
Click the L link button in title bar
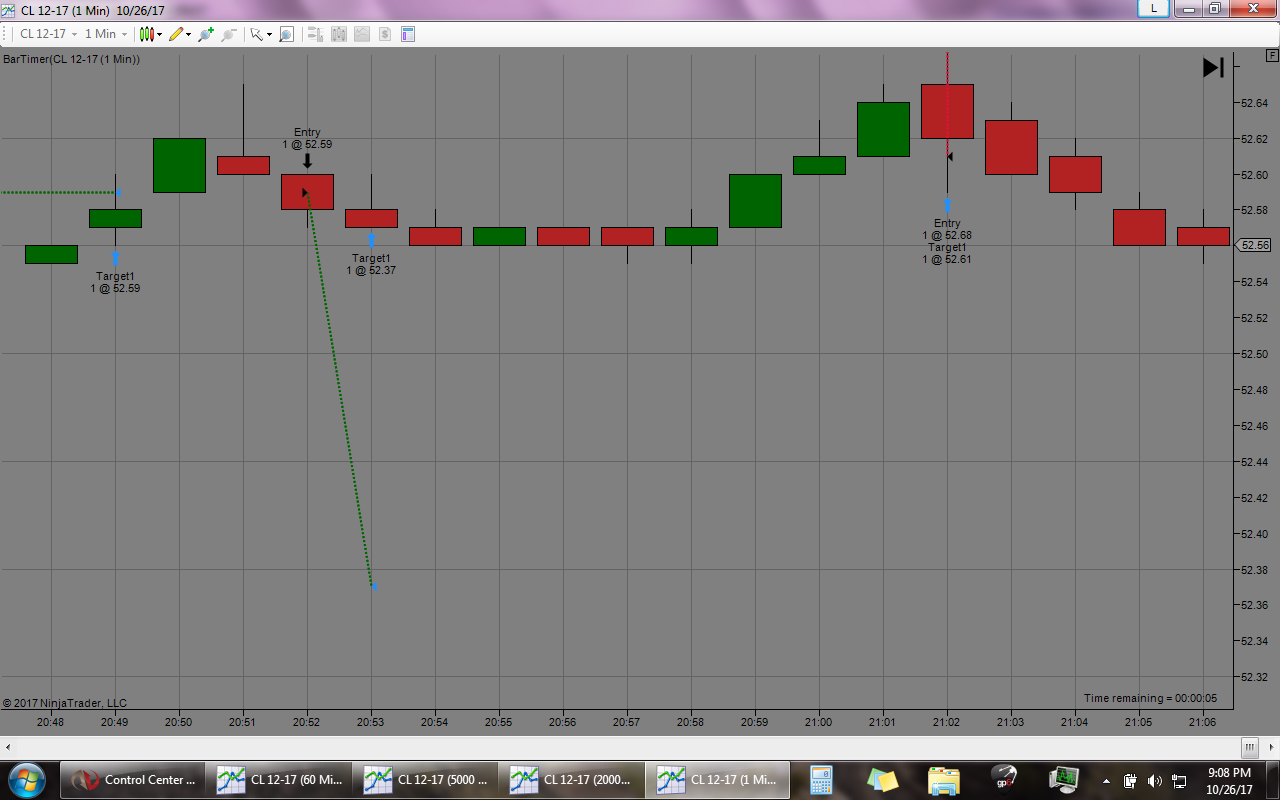click(1154, 8)
